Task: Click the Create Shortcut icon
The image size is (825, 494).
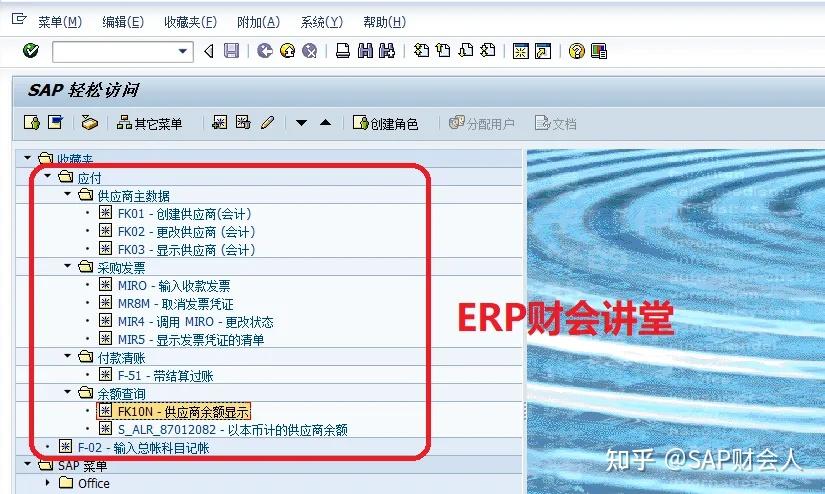Action: pos(543,51)
